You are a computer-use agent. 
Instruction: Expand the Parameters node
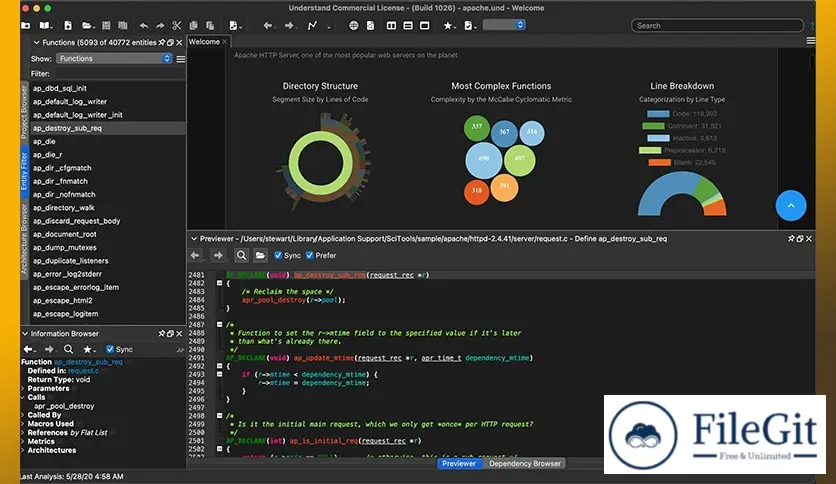pyautogui.click(x=23, y=389)
